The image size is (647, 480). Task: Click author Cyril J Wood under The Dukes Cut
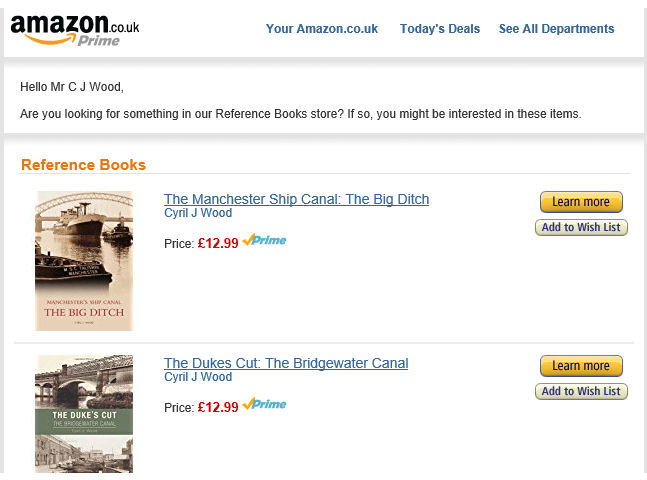(198, 377)
